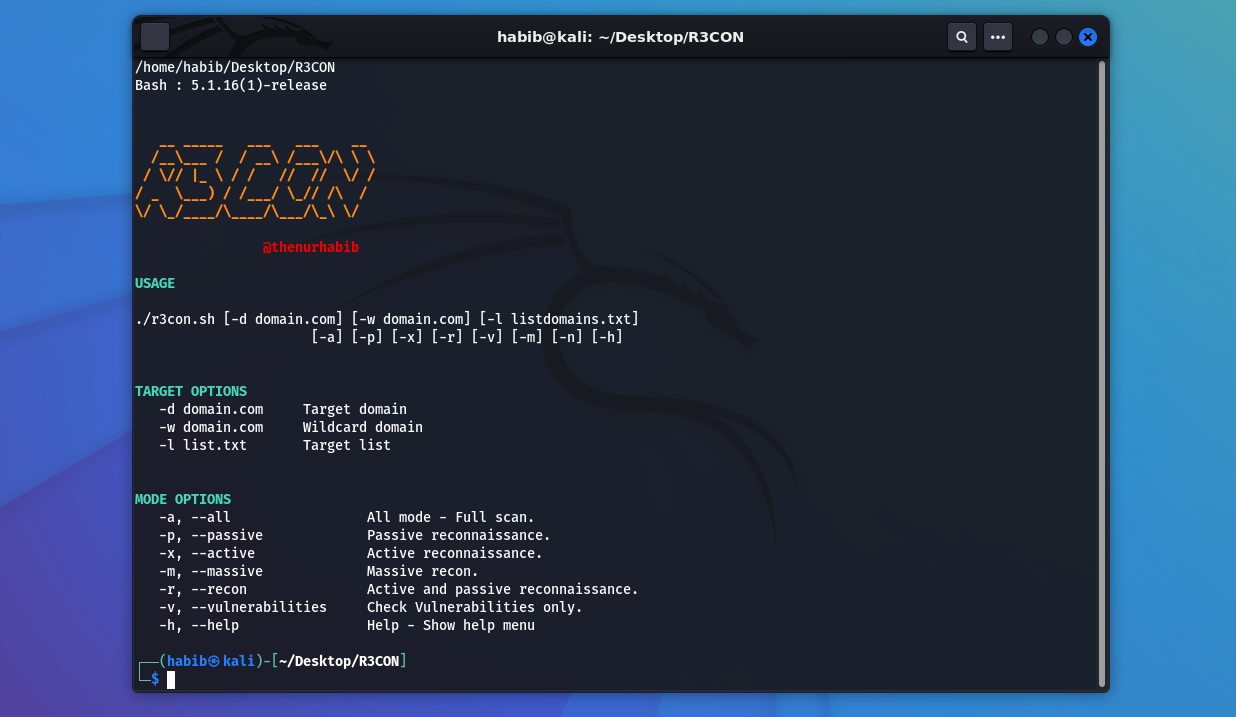This screenshot has width=1236, height=717.
Task: Click the USAGE heading
Action: (155, 283)
